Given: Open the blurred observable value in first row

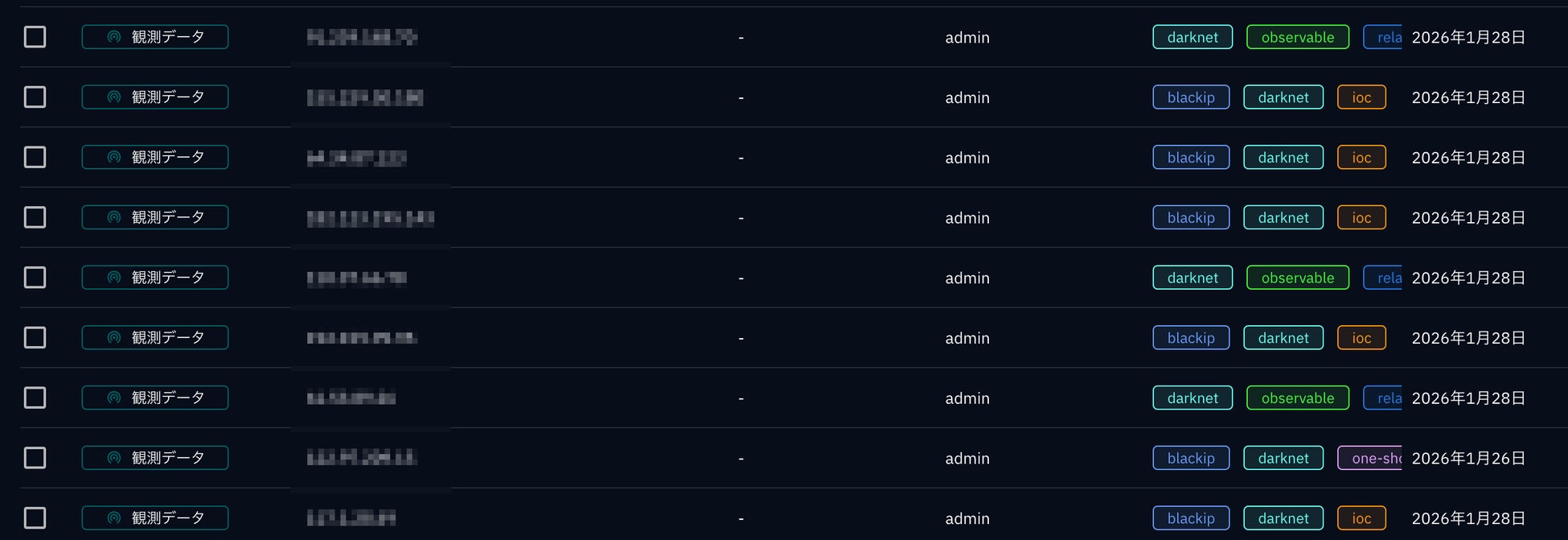Looking at the screenshot, I should pos(362,37).
